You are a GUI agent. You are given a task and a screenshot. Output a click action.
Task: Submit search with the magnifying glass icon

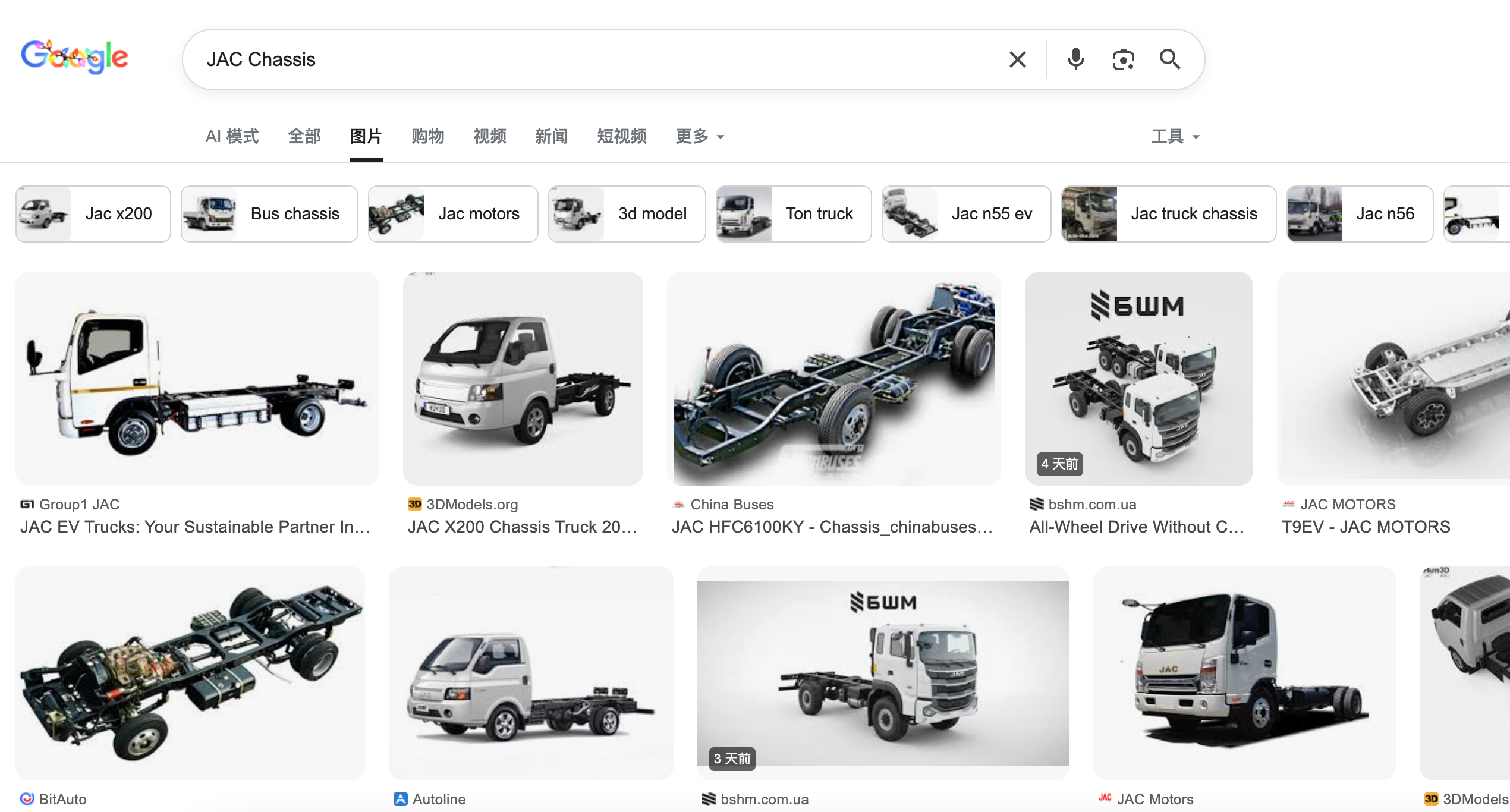pyautogui.click(x=1170, y=59)
